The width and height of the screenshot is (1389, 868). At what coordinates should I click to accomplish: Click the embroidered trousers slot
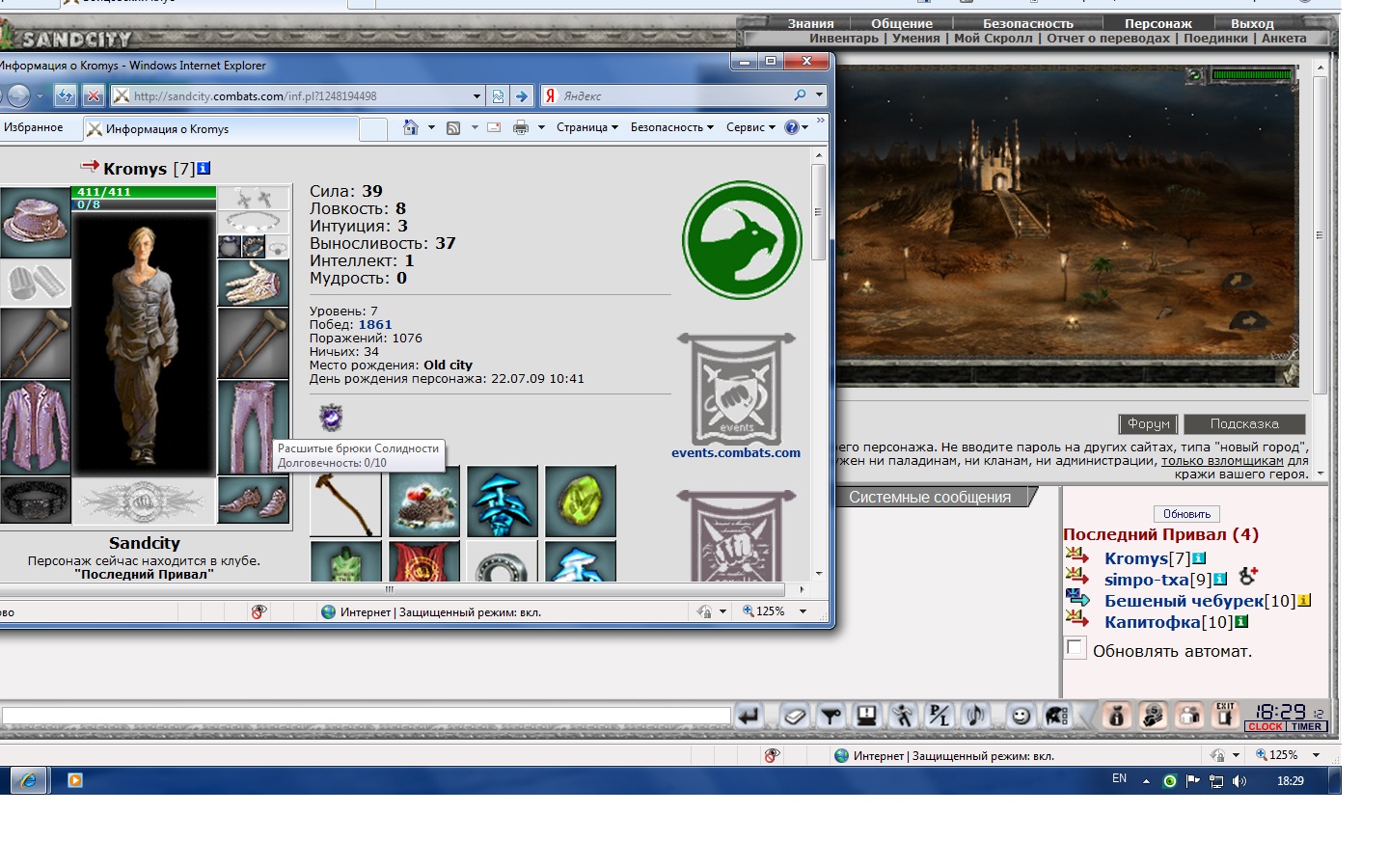click(x=254, y=426)
